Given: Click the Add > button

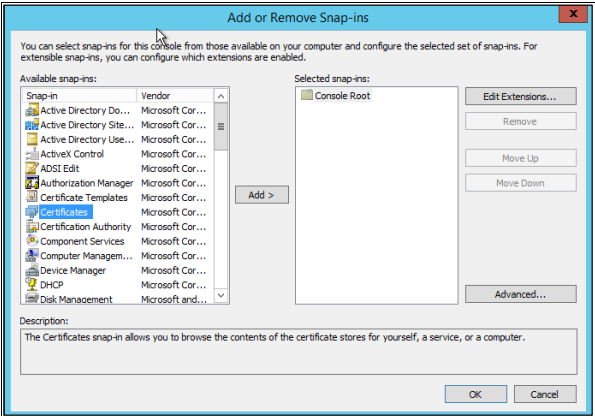Looking at the screenshot, I should (x=261, y=195).
